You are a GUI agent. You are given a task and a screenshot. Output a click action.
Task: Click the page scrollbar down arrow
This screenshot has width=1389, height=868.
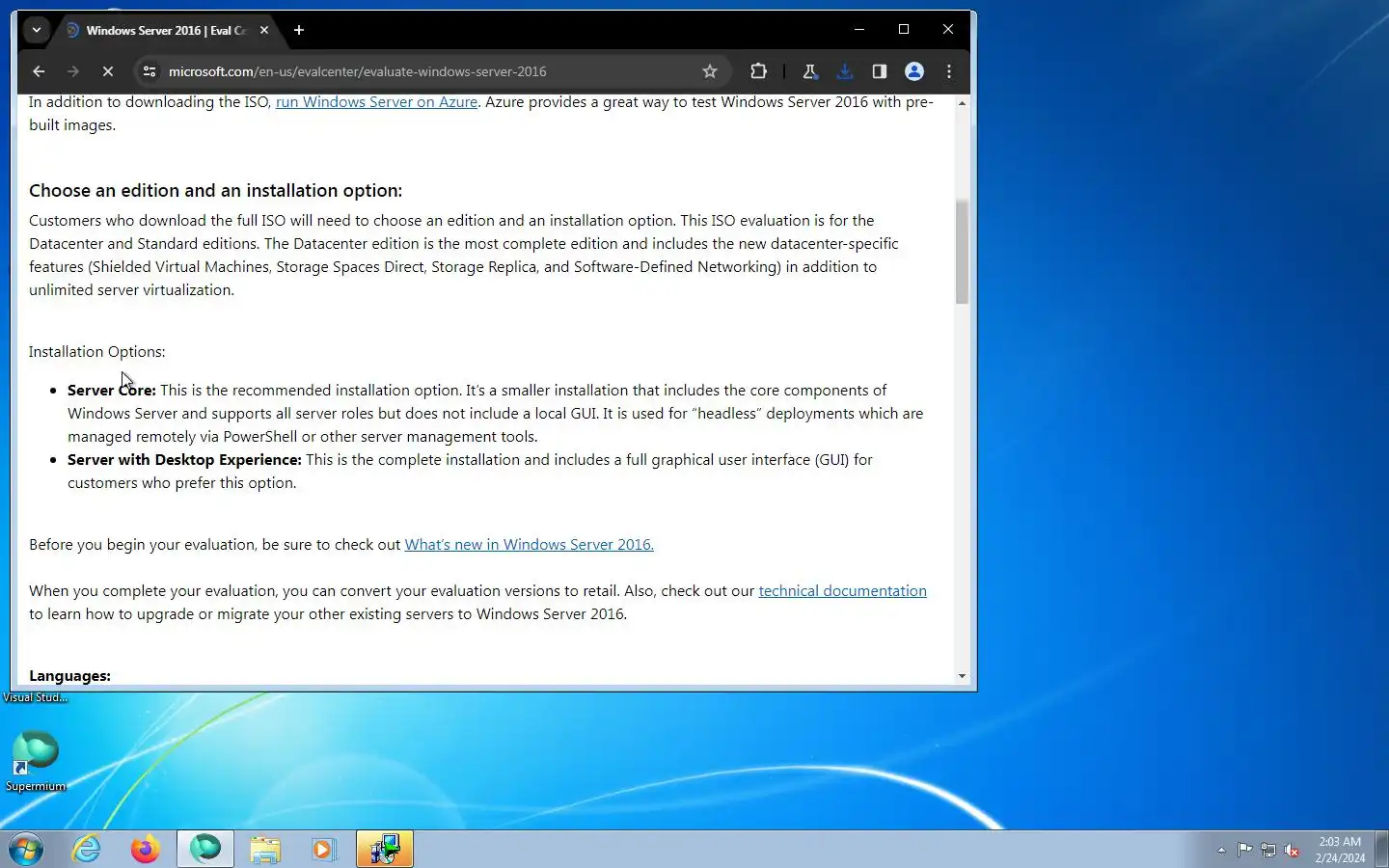tap(962, 676)
